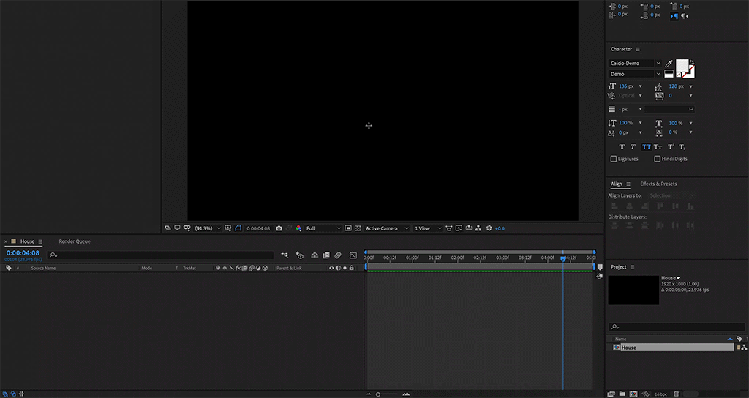Viewport: 749px width, 398px height.
Task: Pick font color with the eyedropper
Action: 669,64
